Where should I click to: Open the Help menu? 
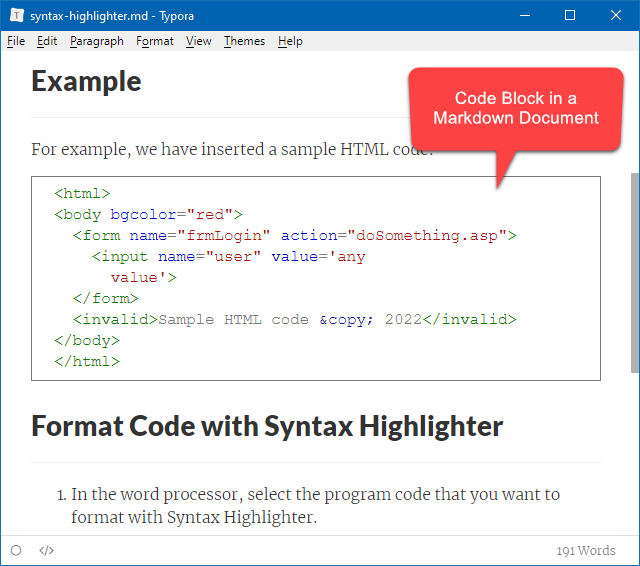(x=290, y=41)
